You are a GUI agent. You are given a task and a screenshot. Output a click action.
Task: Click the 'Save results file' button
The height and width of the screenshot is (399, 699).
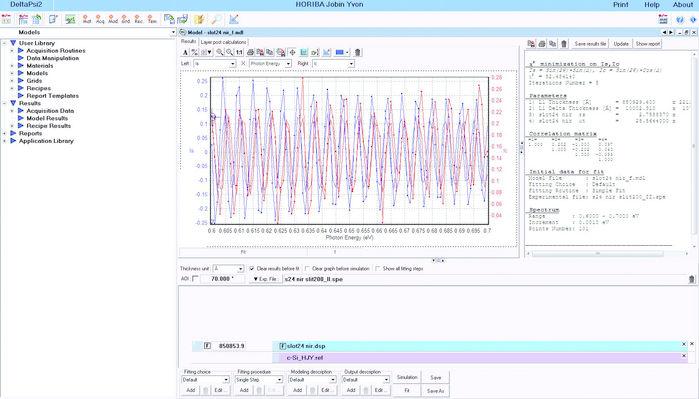590,44
